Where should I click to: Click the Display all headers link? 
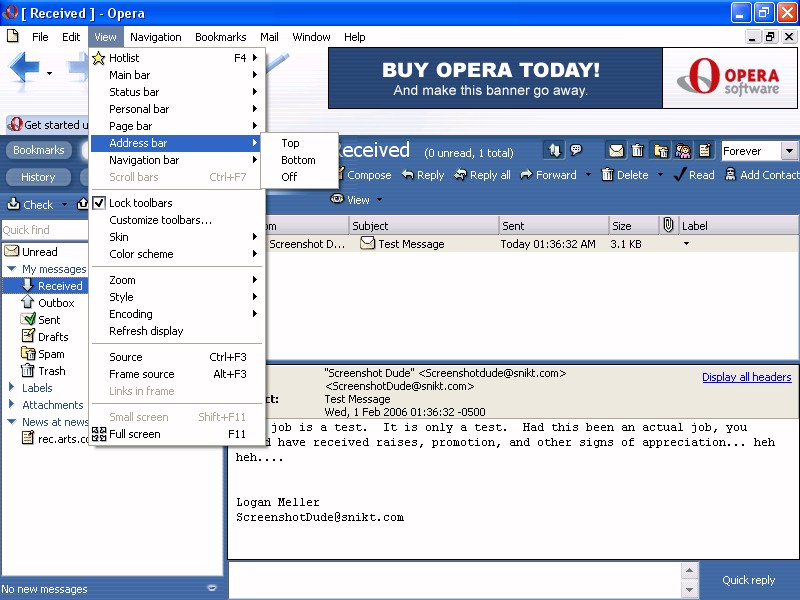click(x=746, y=377)
